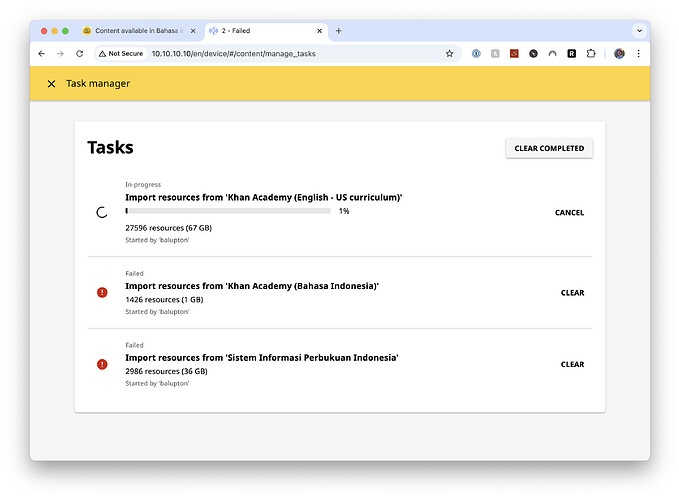Open the Chrome three-dot menu
This screenshot has width=679, height=500.
click(x=638, y=54)
